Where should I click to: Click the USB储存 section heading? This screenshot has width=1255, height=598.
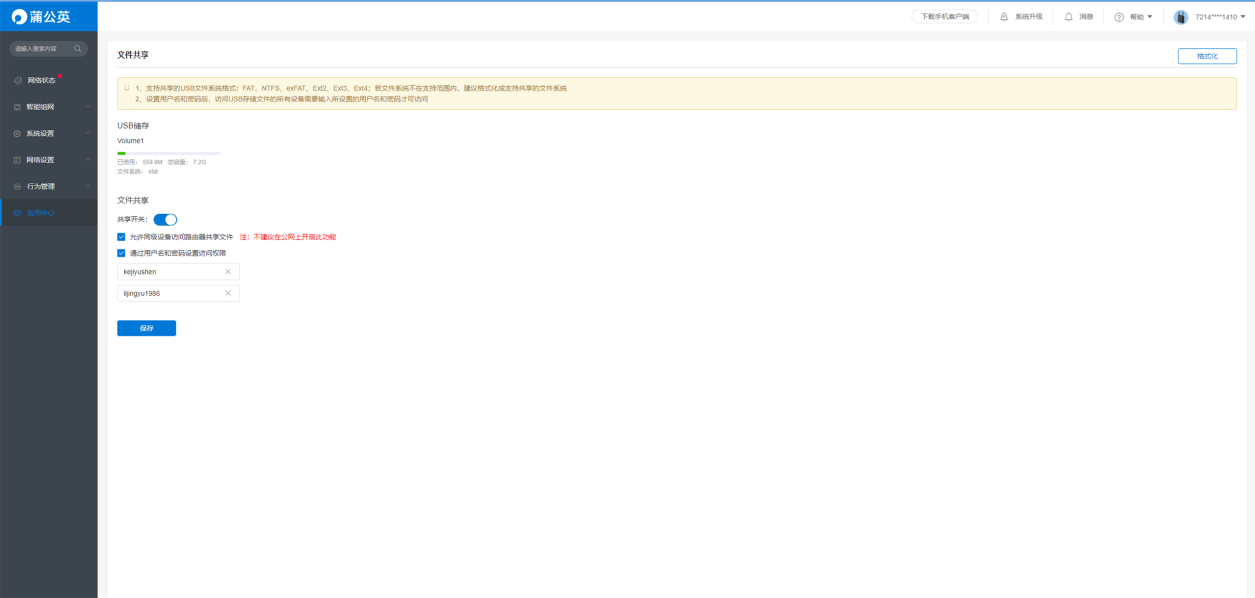(133, 126)
